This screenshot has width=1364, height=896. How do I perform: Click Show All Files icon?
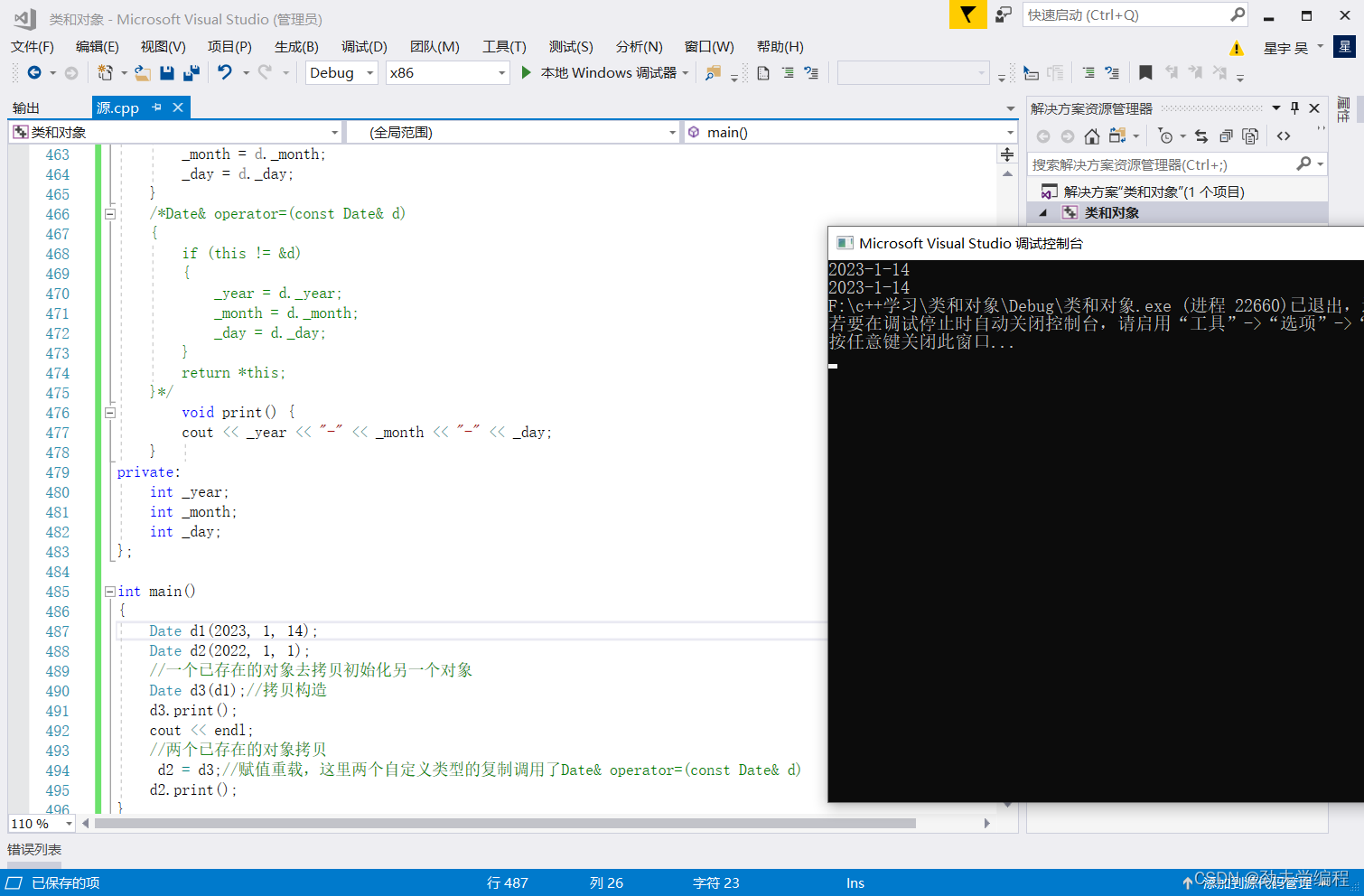[x=1250, y=136]
